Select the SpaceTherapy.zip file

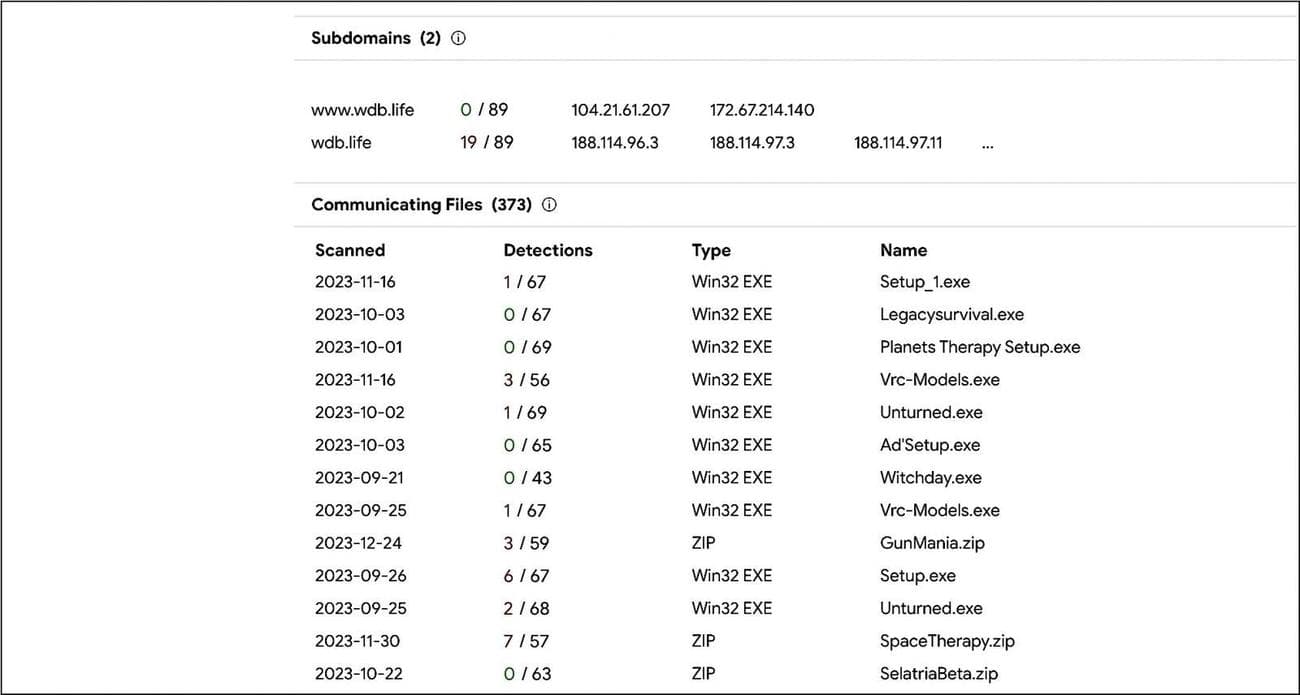(947, 641)
